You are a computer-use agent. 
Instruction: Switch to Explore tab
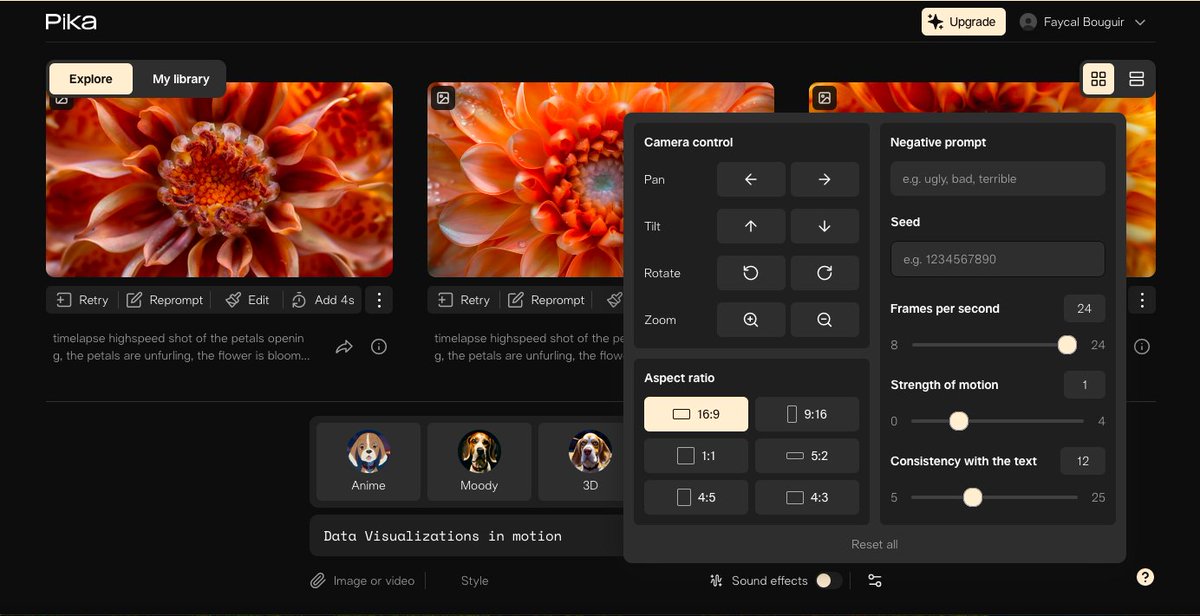(x=91, y=79)
